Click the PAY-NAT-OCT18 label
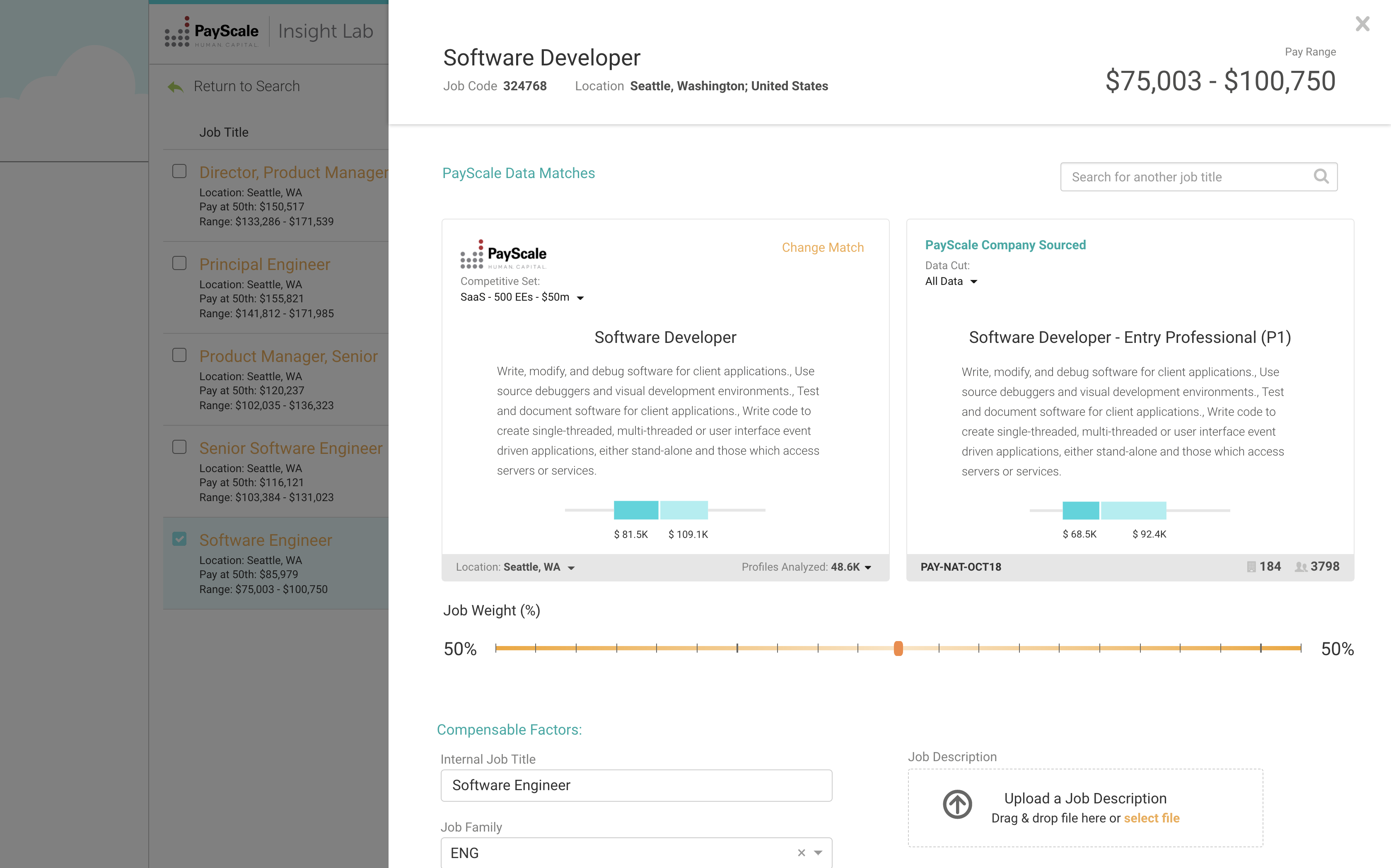The width and height of the screenshot is (1391, 868). 961,567
